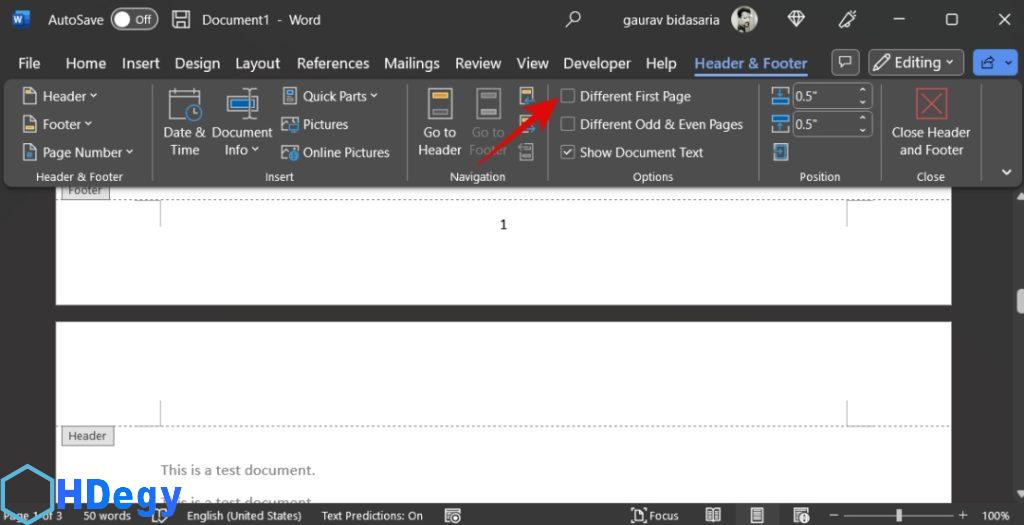Toggle the AutoSave switch

coord(133,19)
